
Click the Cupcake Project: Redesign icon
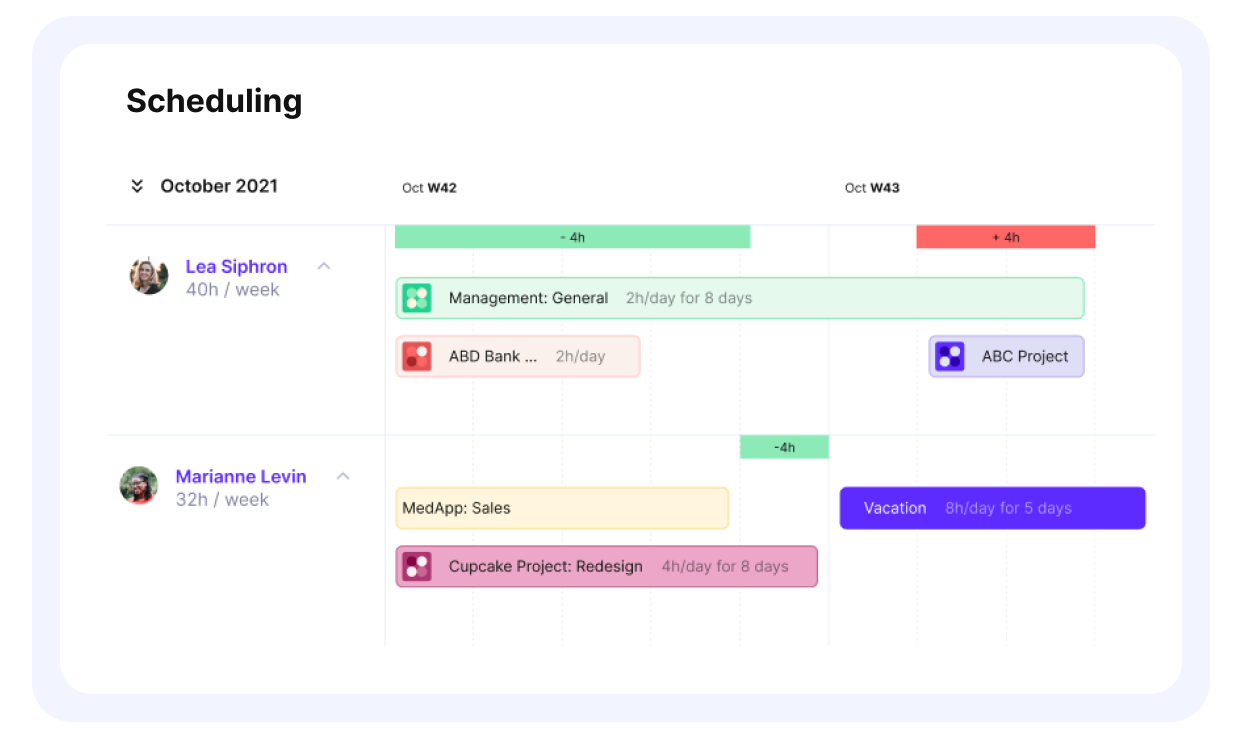point(416,566)
